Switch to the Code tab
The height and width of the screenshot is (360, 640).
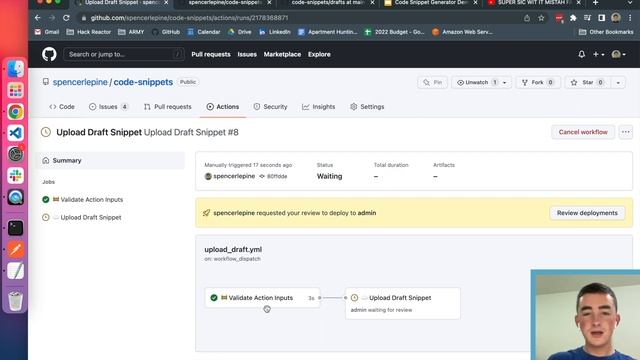(x=62, y=107)
